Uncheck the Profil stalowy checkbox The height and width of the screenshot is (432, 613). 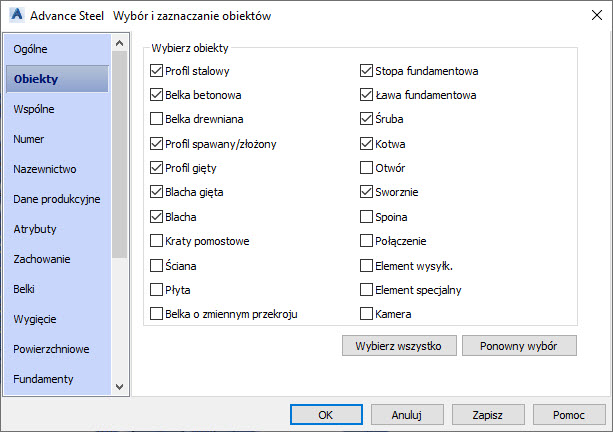pos(157,72)
